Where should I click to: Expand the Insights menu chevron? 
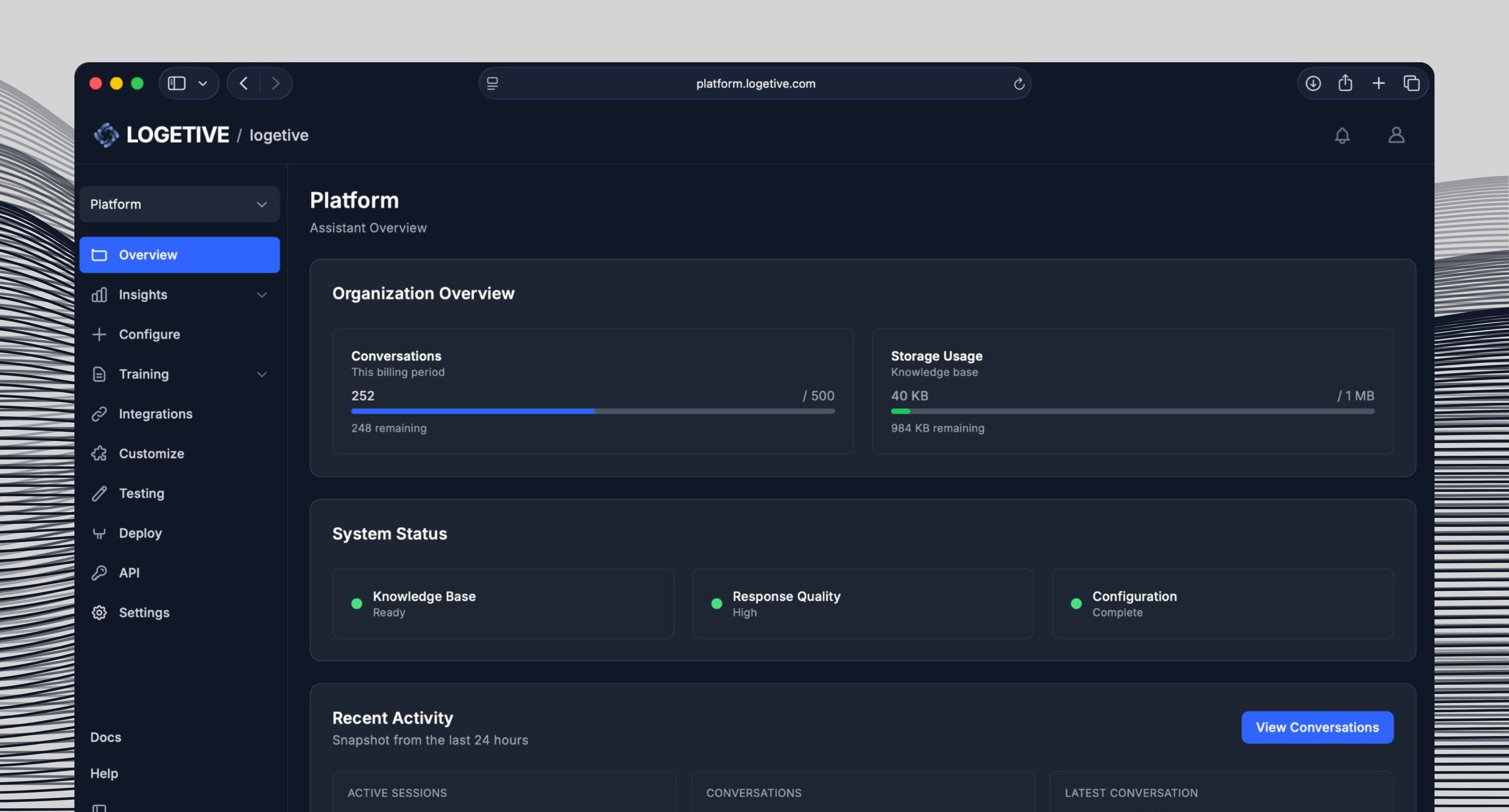pos(262,295)
